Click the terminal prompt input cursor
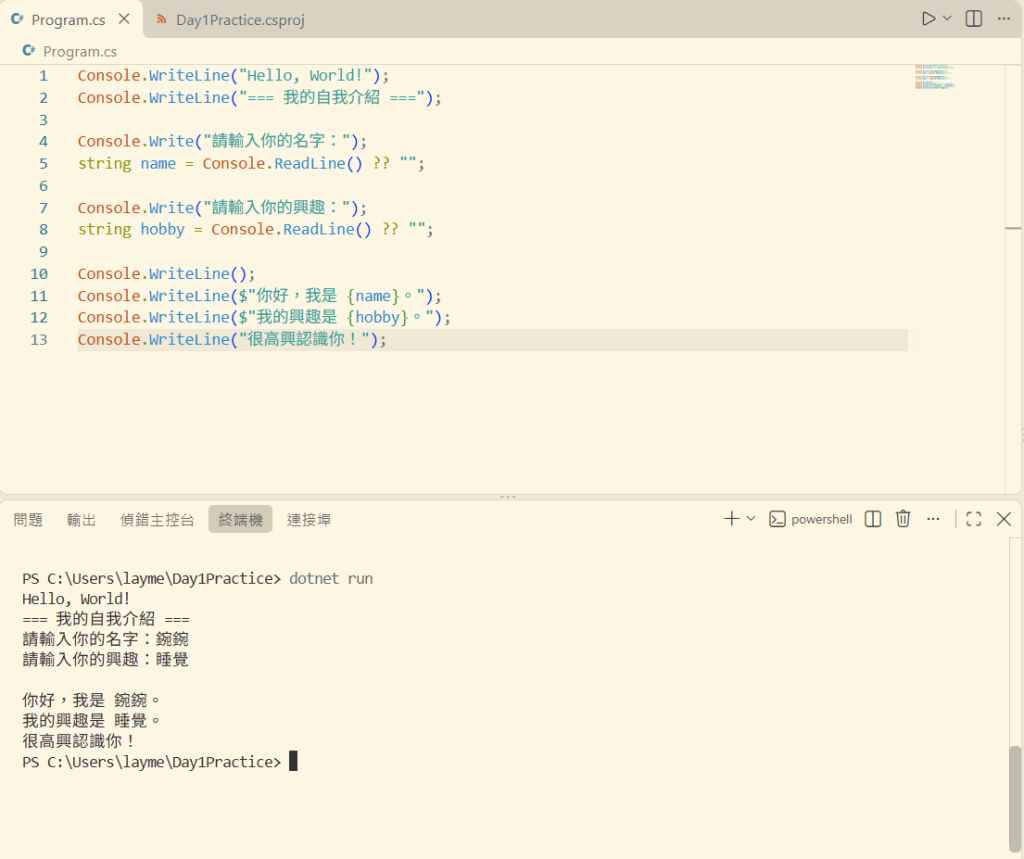Image resolution: width=1024 pixels, height=859 pixels. [293, 762]
